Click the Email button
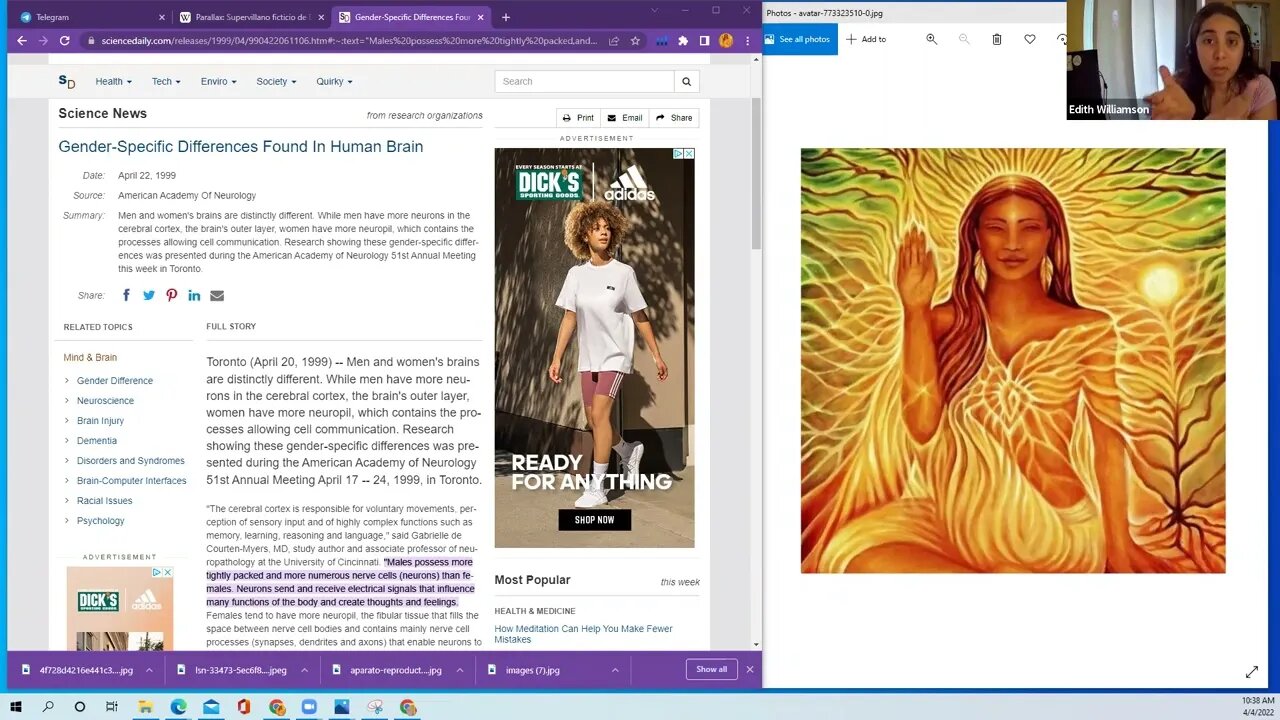The image size is (1280, 720). pyautogui.click(x=625, y=118)
